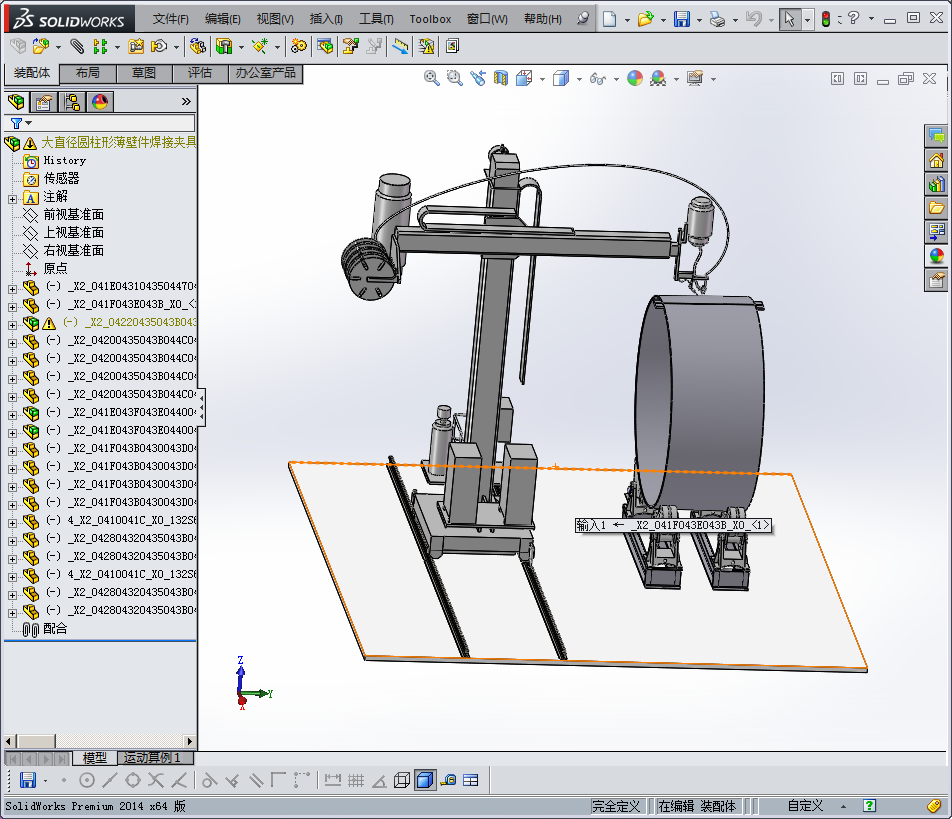Click the Hide/Show Items glasses icon
The width and height of the screenshot is (952, 819).
pyautogui.click(x=598, y=78)
